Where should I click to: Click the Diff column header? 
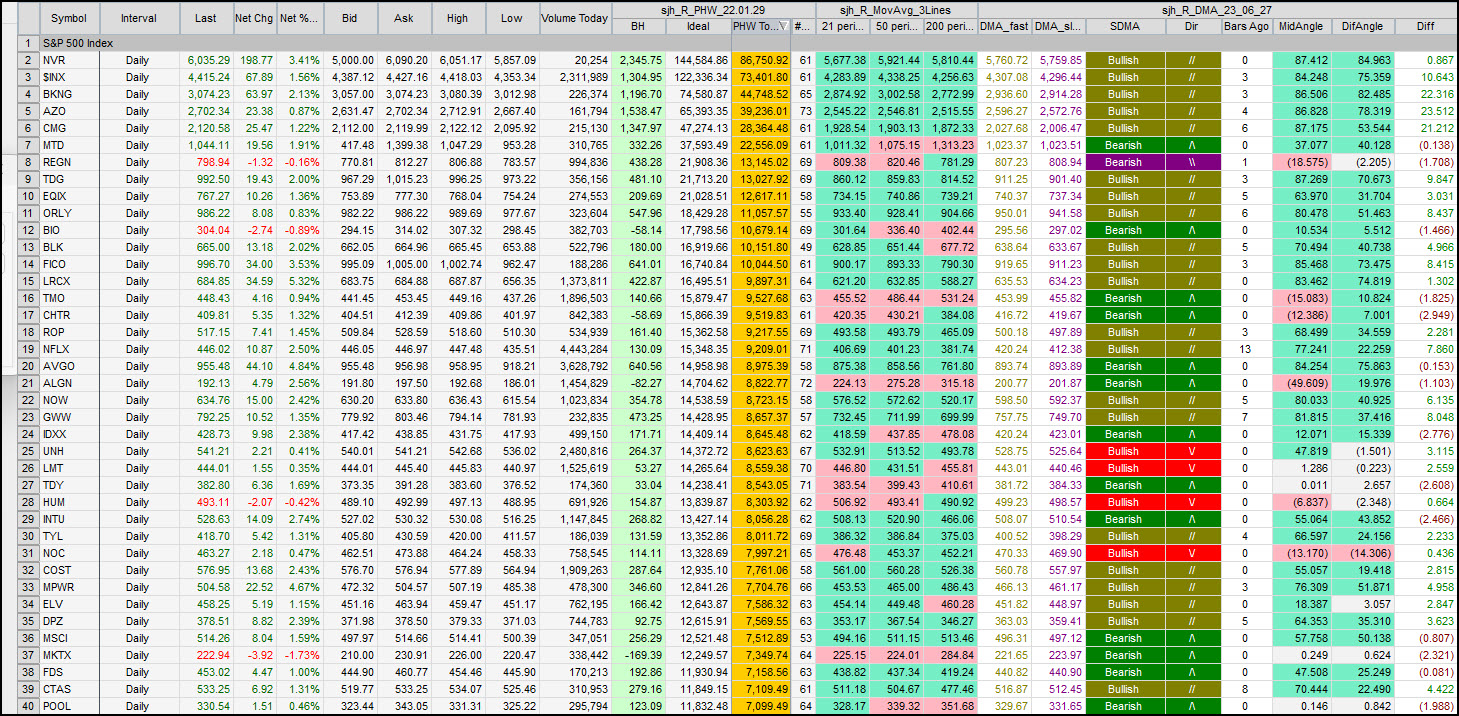1425,26
